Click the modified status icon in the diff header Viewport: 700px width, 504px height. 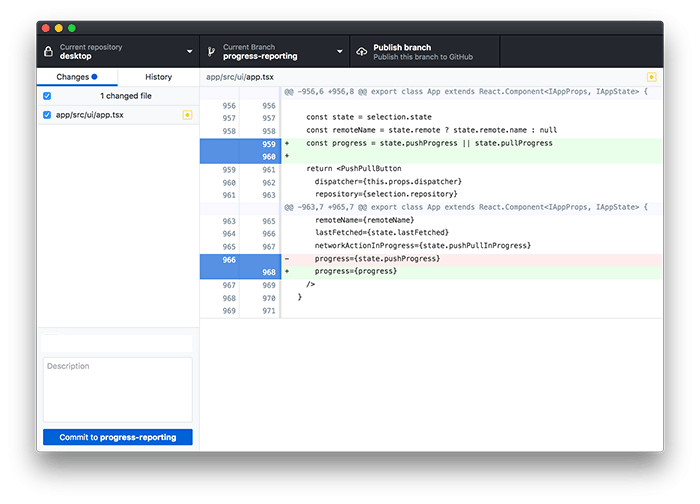pos(652,77)
